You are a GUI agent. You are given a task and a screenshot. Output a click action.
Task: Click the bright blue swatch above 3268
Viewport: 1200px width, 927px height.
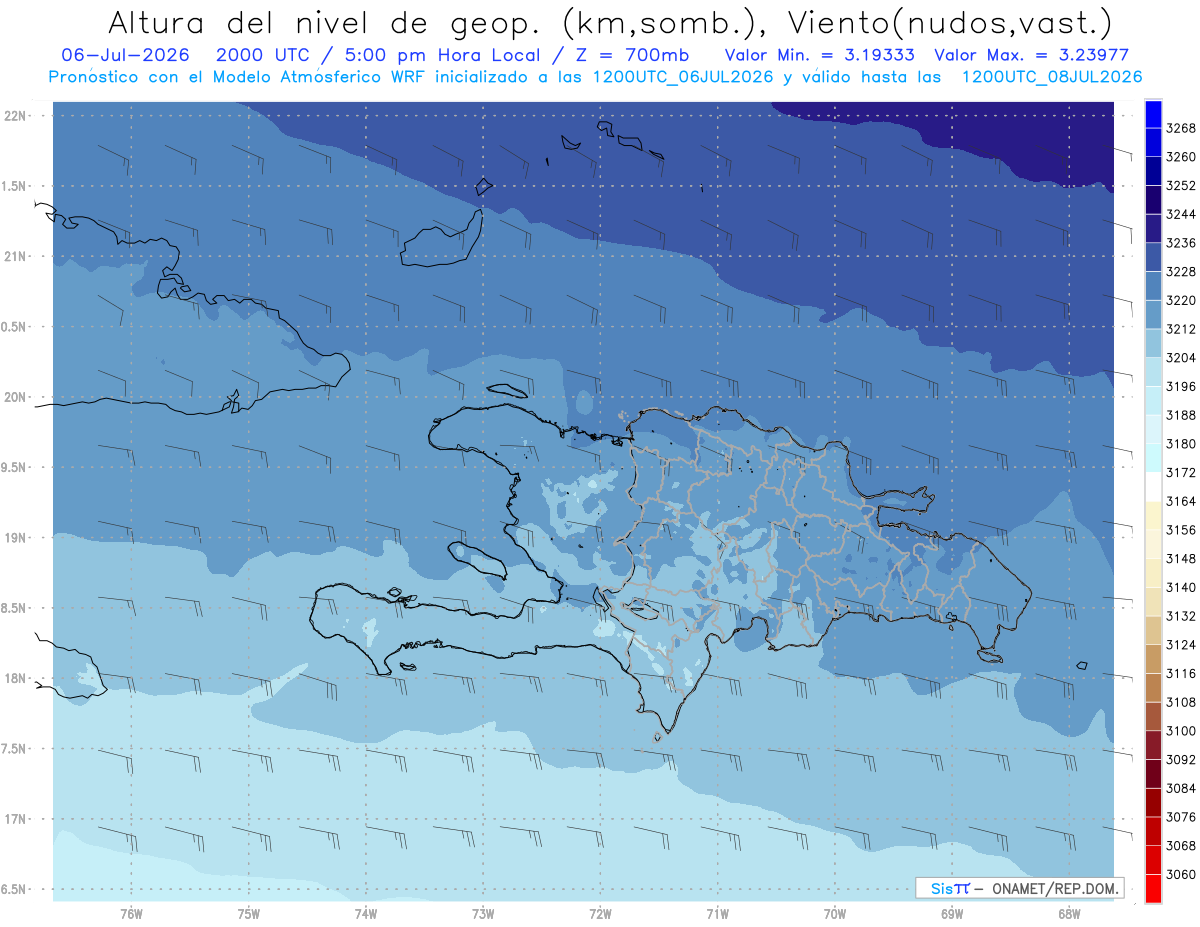pos(1153,114)
